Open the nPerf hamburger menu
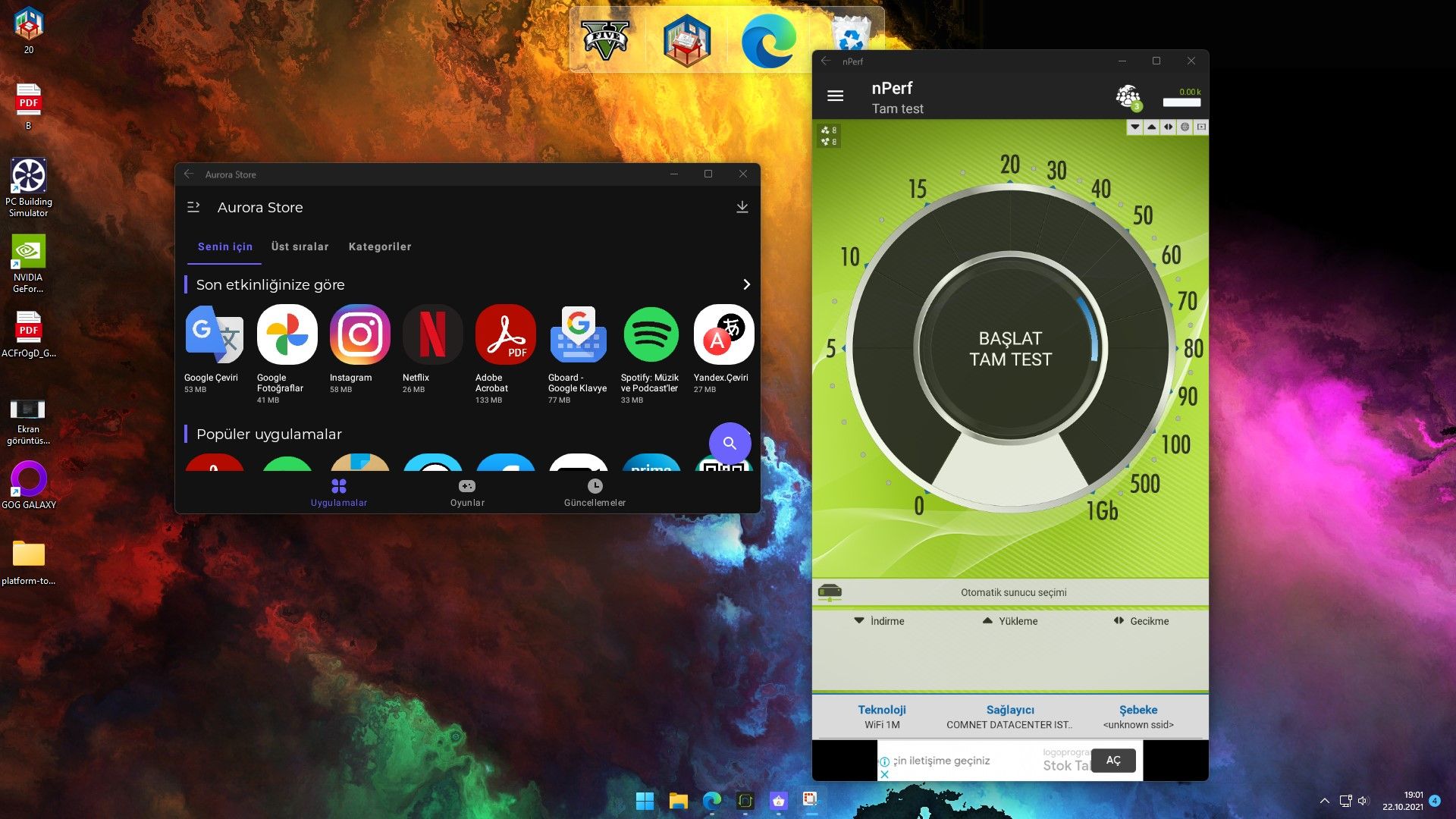 (x=835, y=96)
